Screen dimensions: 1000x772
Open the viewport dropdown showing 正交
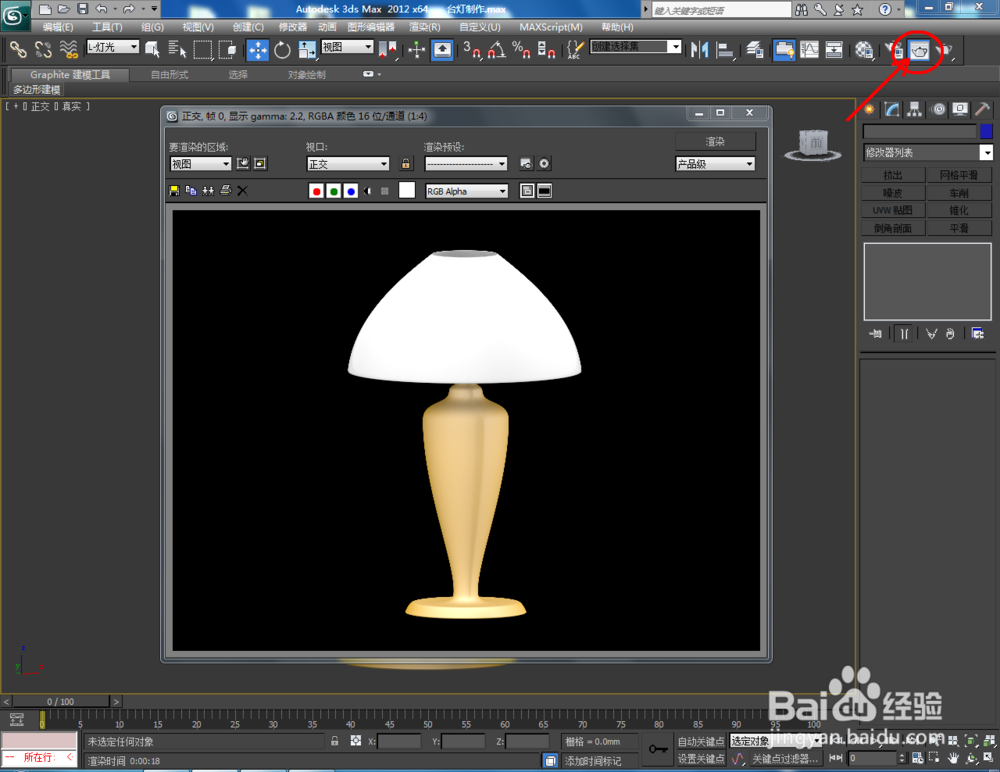coord(348,164)
